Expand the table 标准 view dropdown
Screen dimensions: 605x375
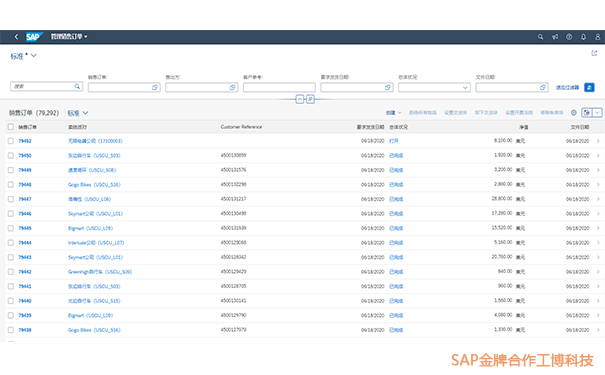tap(85, 113)
